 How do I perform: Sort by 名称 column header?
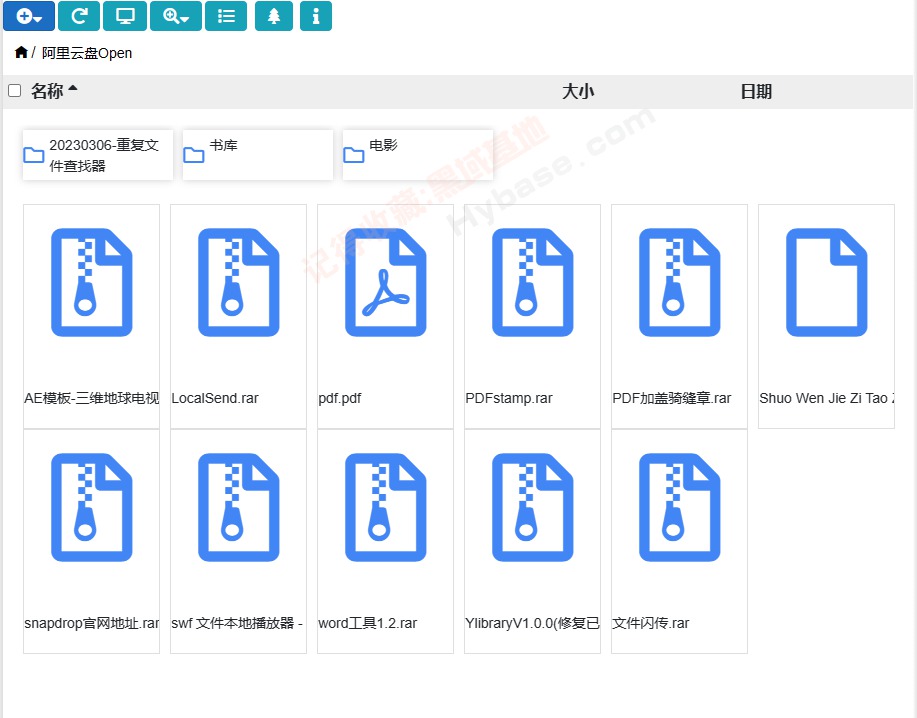tap(47, 91)
